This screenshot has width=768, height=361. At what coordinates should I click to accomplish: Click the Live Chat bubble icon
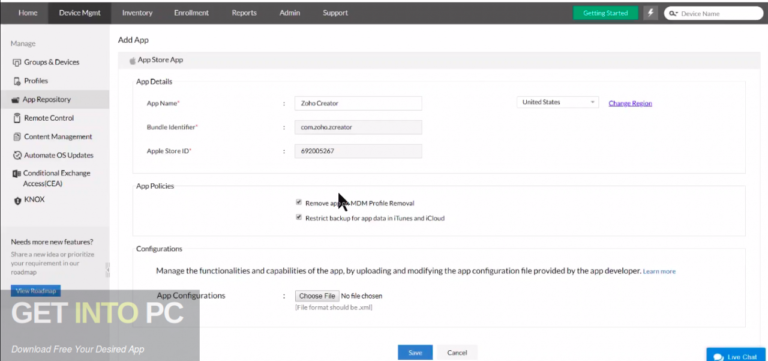(719, 357)
